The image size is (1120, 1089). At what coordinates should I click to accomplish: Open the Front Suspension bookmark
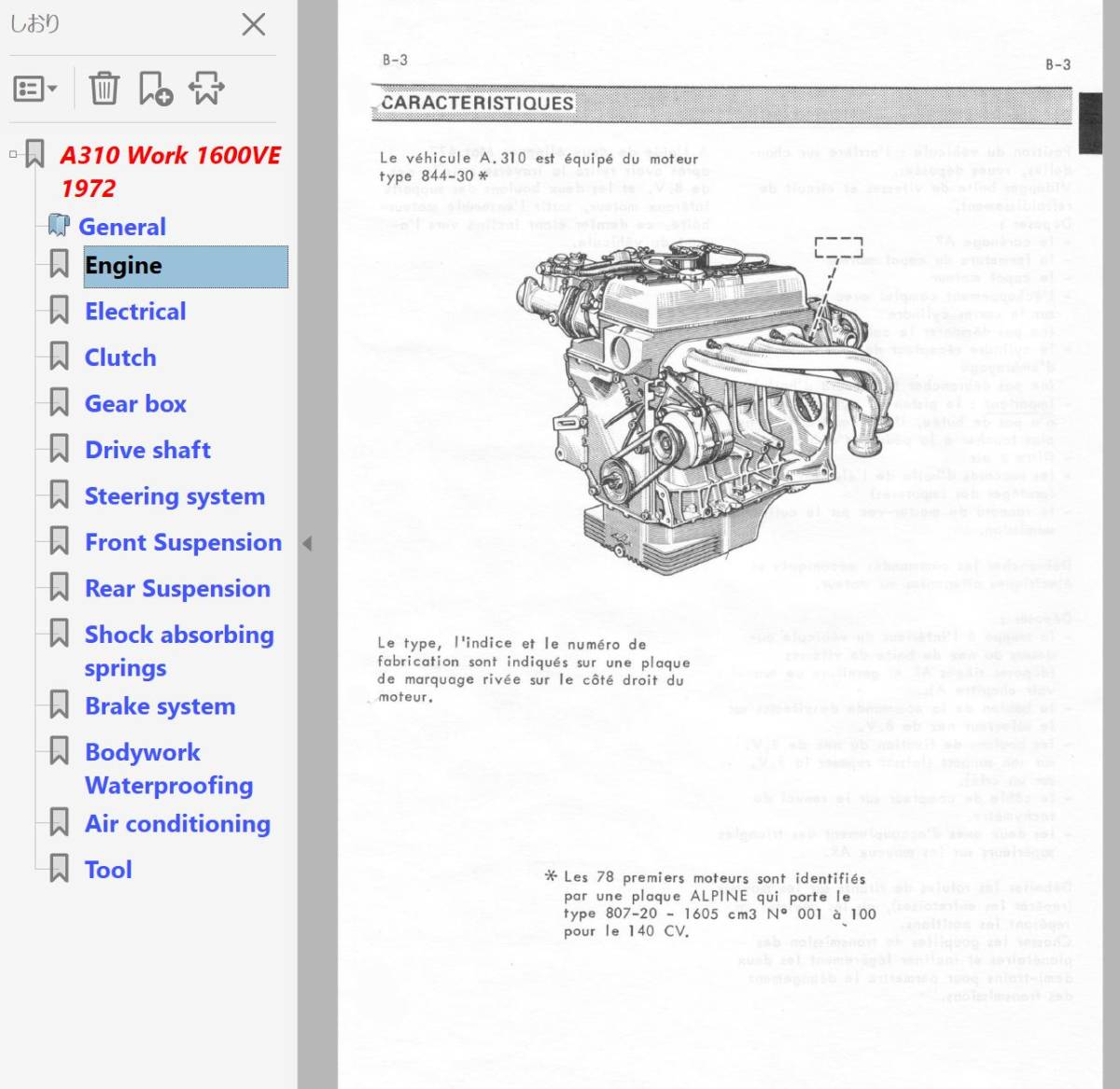coord(183,542)
